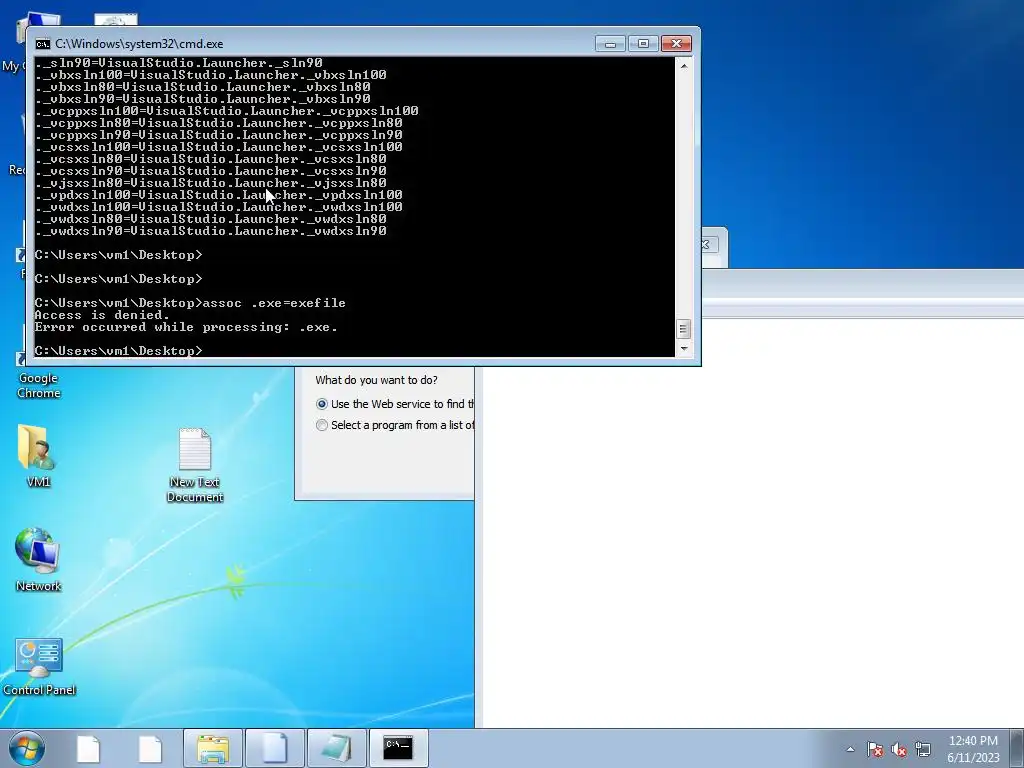1024x768 pixels.
Task: Choose 'Select a program from a list' radio
Action: (321, 425)
